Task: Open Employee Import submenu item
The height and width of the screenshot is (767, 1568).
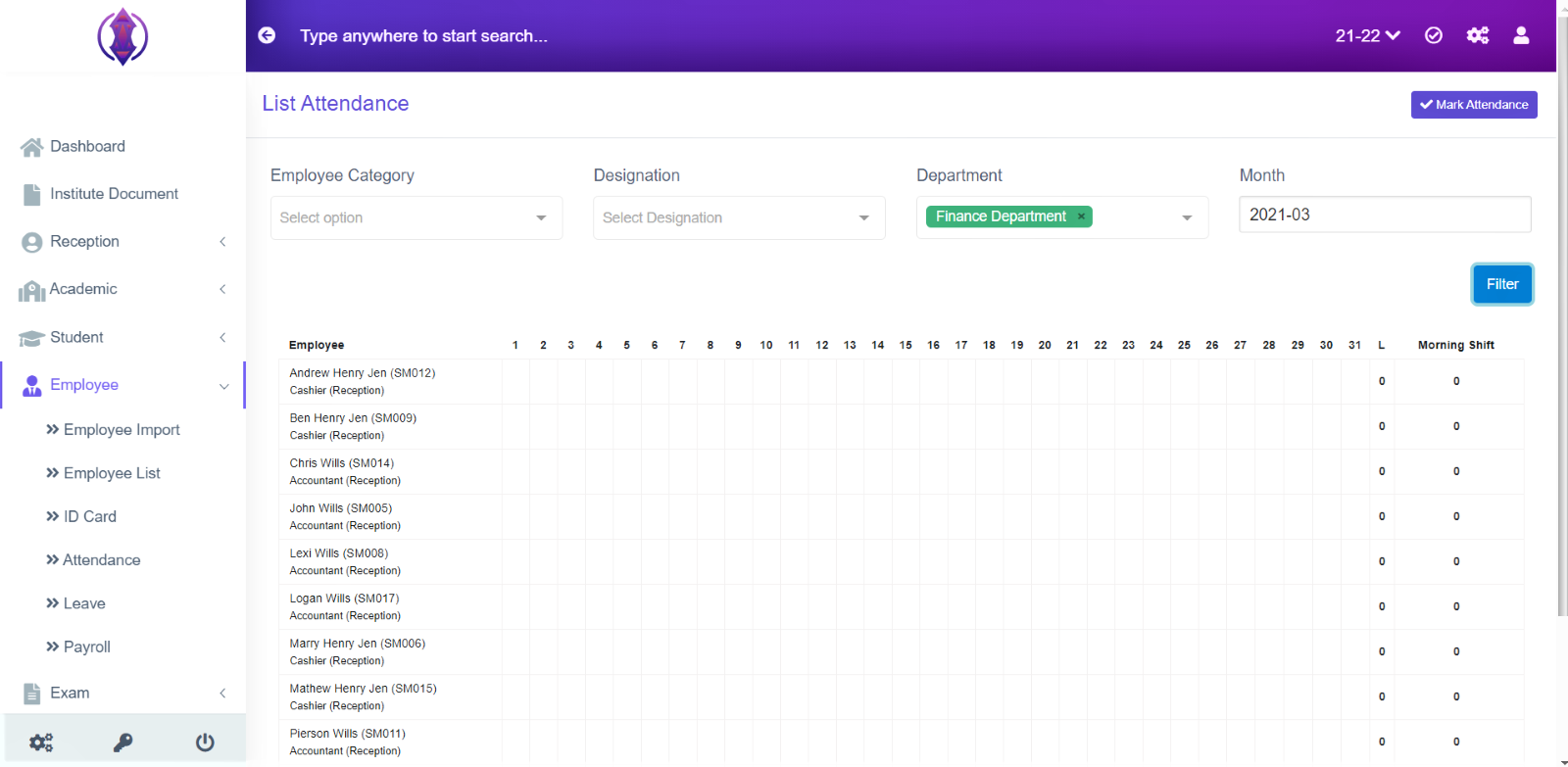Action: [122, 430]
